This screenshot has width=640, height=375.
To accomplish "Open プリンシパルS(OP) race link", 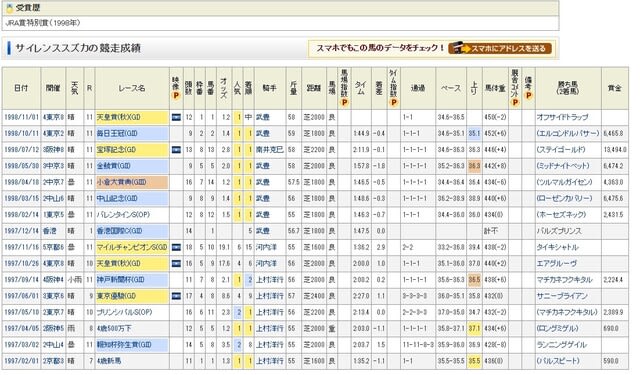I will tap(124, 312).
